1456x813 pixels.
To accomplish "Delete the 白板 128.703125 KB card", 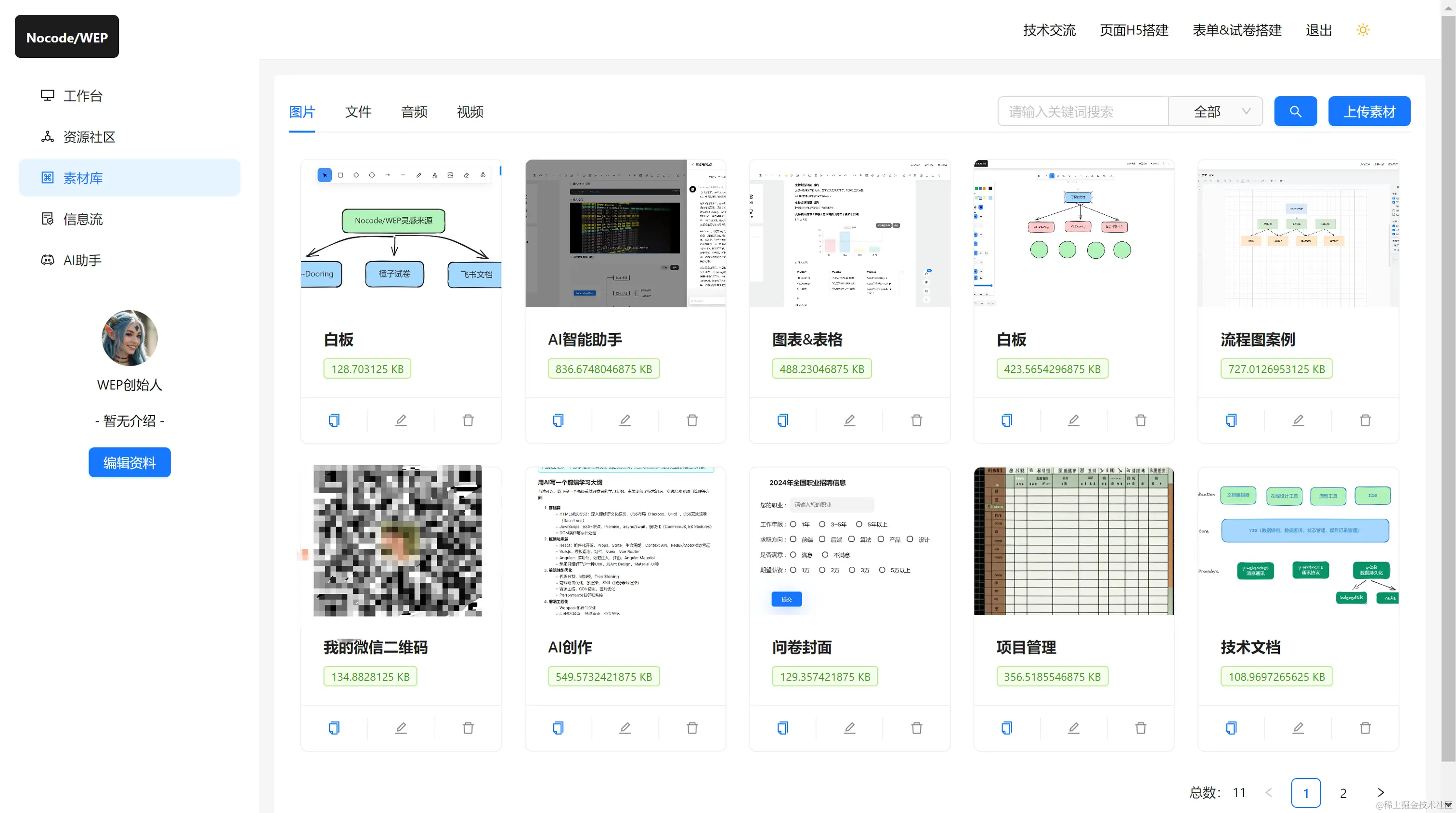I will point(468,420).
